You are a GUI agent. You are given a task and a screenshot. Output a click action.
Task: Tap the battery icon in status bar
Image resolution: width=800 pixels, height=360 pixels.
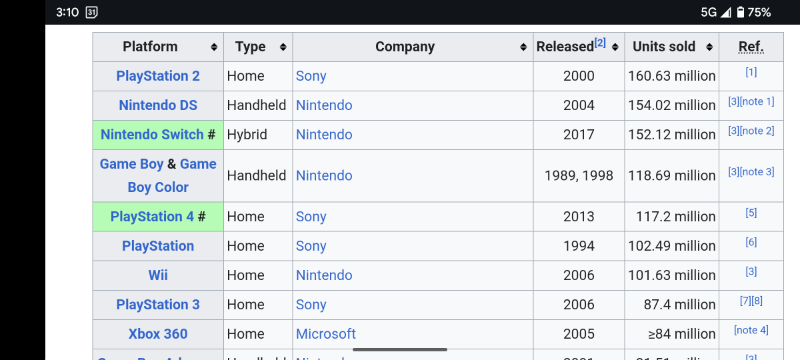740,12
